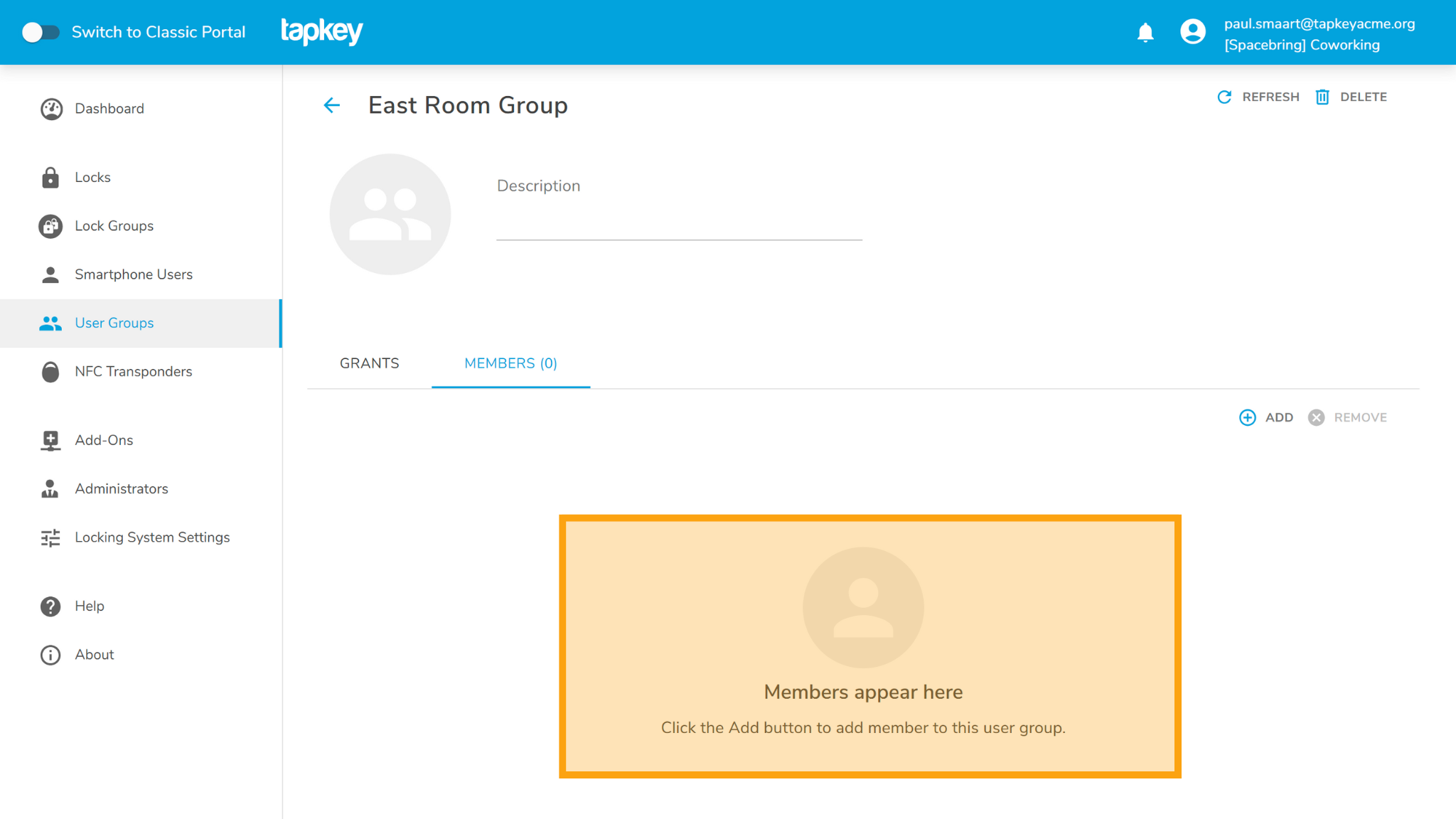Open the notifications bell
The height and width of the screenshot is (819, 1456).
pyautogui.click(x=1145, y=32)
